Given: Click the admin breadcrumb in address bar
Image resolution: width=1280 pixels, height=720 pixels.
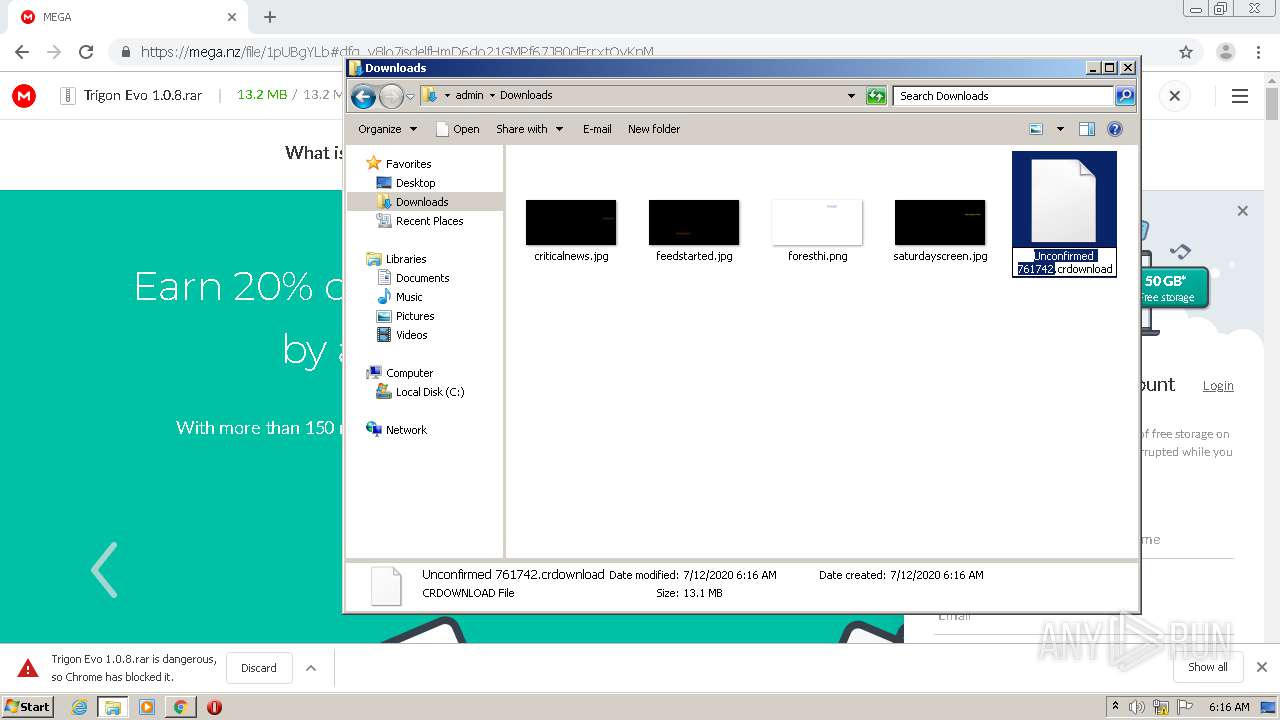Looking at the screenshot, I should coord(469,96).
